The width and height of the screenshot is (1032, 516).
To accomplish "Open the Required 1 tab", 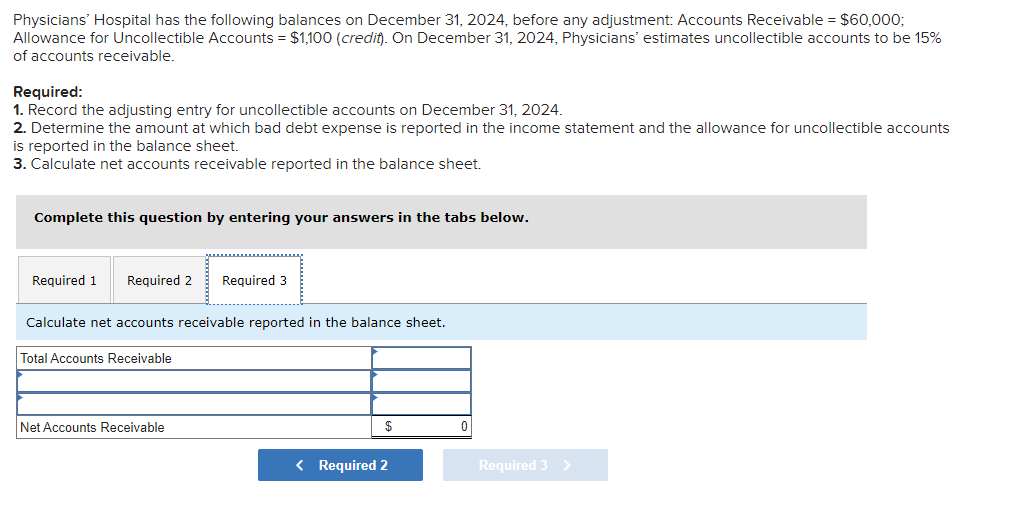I will tap(64, 280).
